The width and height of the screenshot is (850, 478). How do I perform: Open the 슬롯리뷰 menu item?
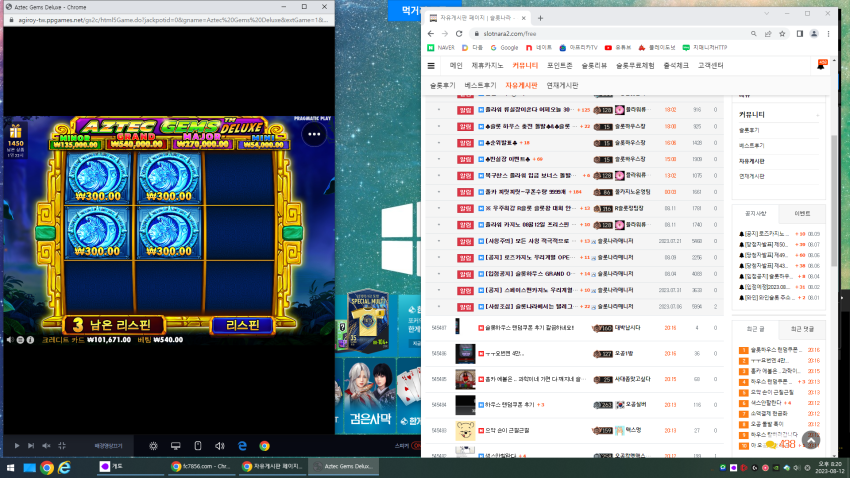594,66
